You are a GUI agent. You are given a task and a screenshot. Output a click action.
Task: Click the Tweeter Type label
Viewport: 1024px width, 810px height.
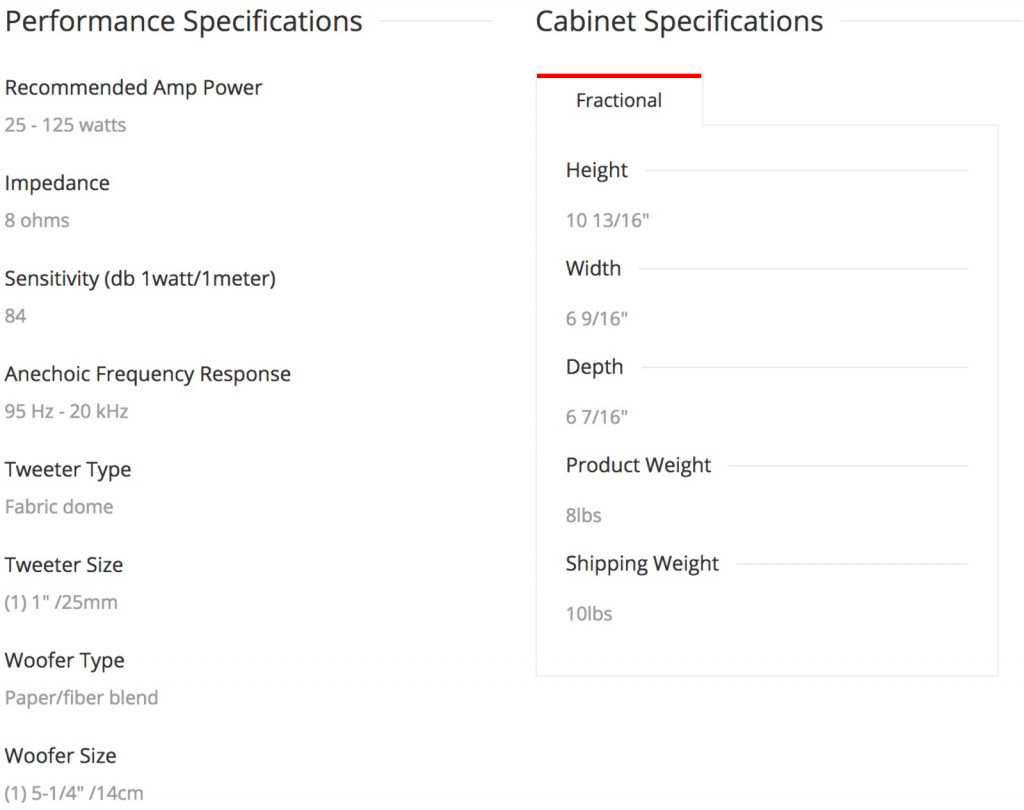[68, 470]
